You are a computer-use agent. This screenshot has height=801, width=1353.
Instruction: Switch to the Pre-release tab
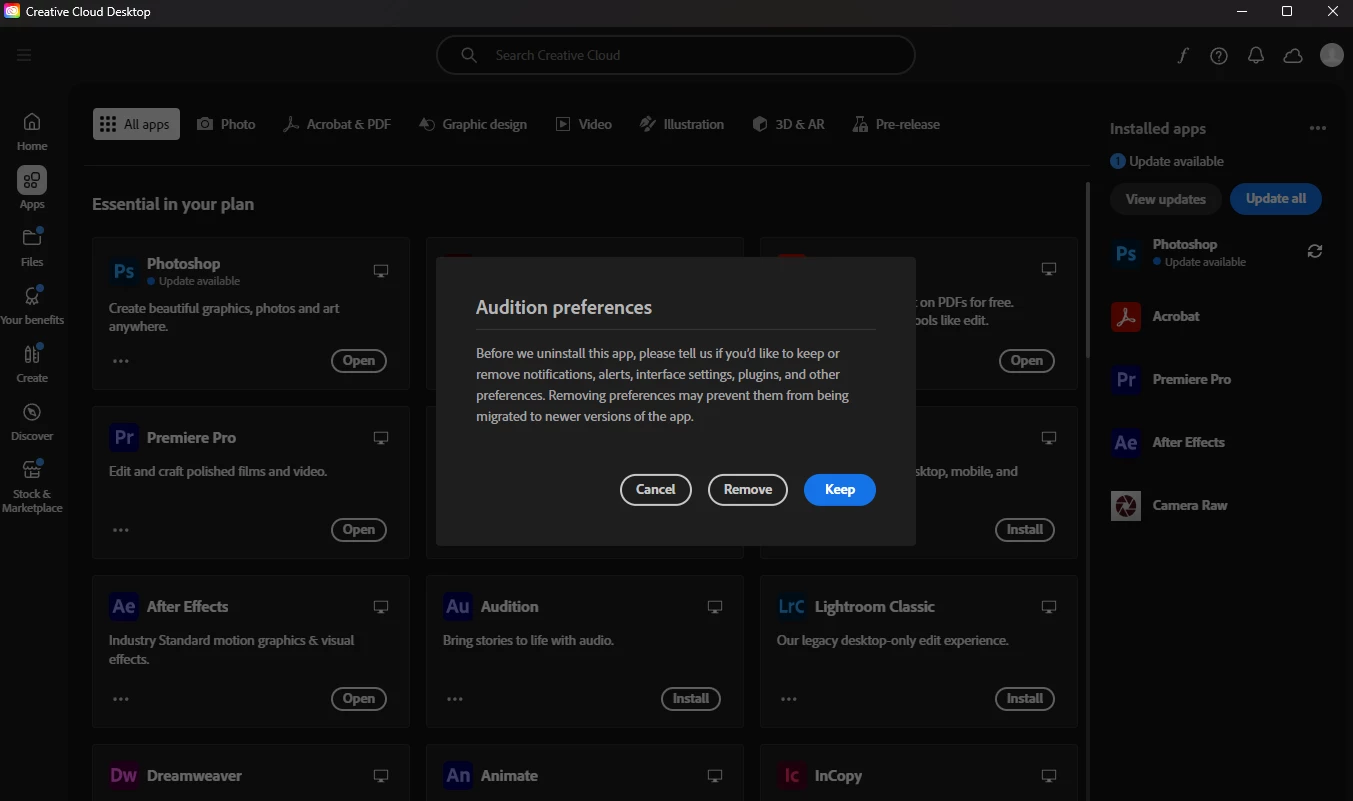(896, 124)
